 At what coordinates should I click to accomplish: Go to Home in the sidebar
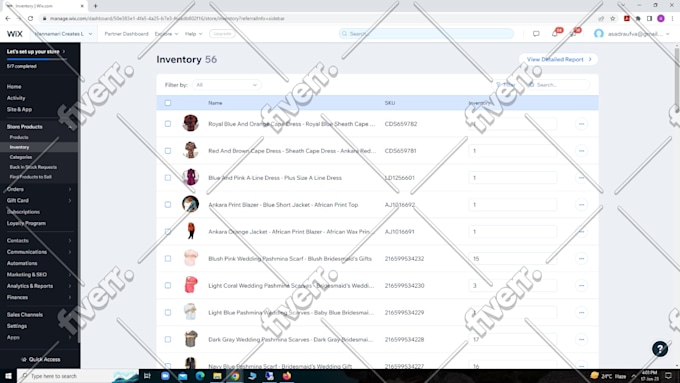click(14, 87)
